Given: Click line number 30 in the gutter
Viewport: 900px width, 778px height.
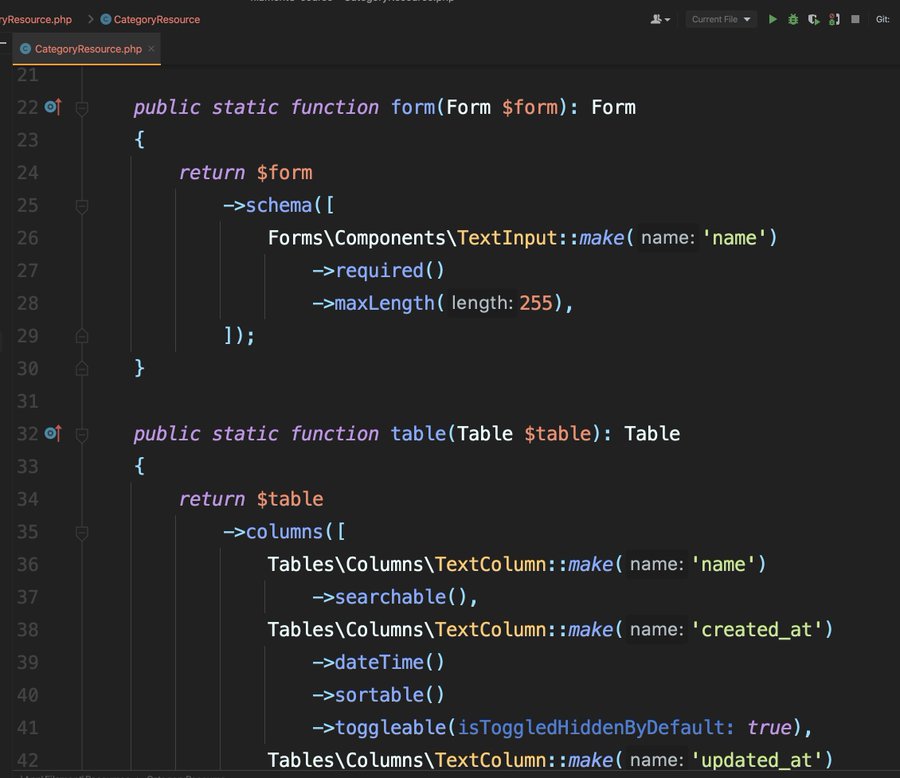Looking at the screenshot, I should pos(27,368).
